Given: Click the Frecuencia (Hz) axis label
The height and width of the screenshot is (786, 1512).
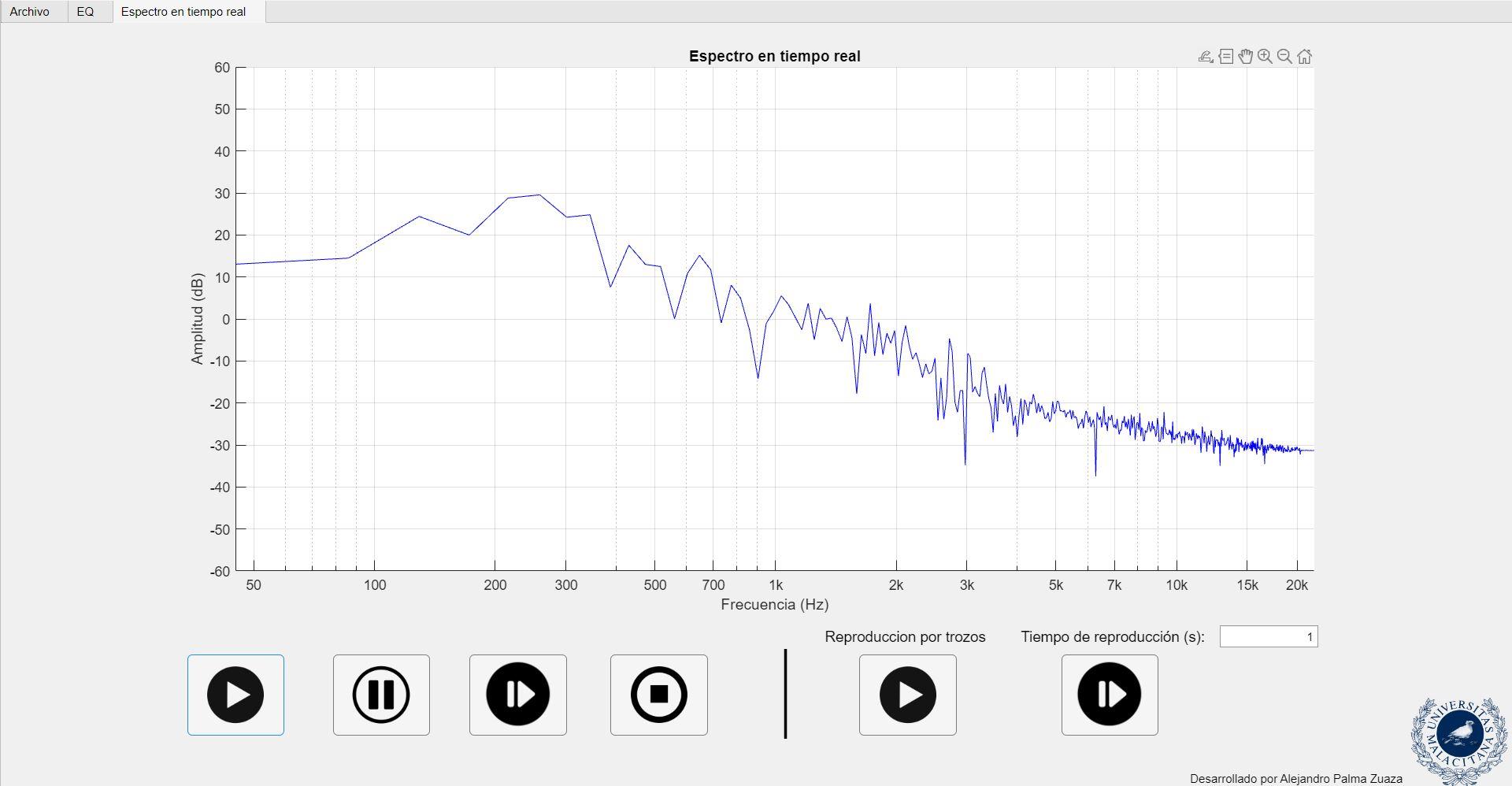Looking at the screenshot, I should [774, 604].
